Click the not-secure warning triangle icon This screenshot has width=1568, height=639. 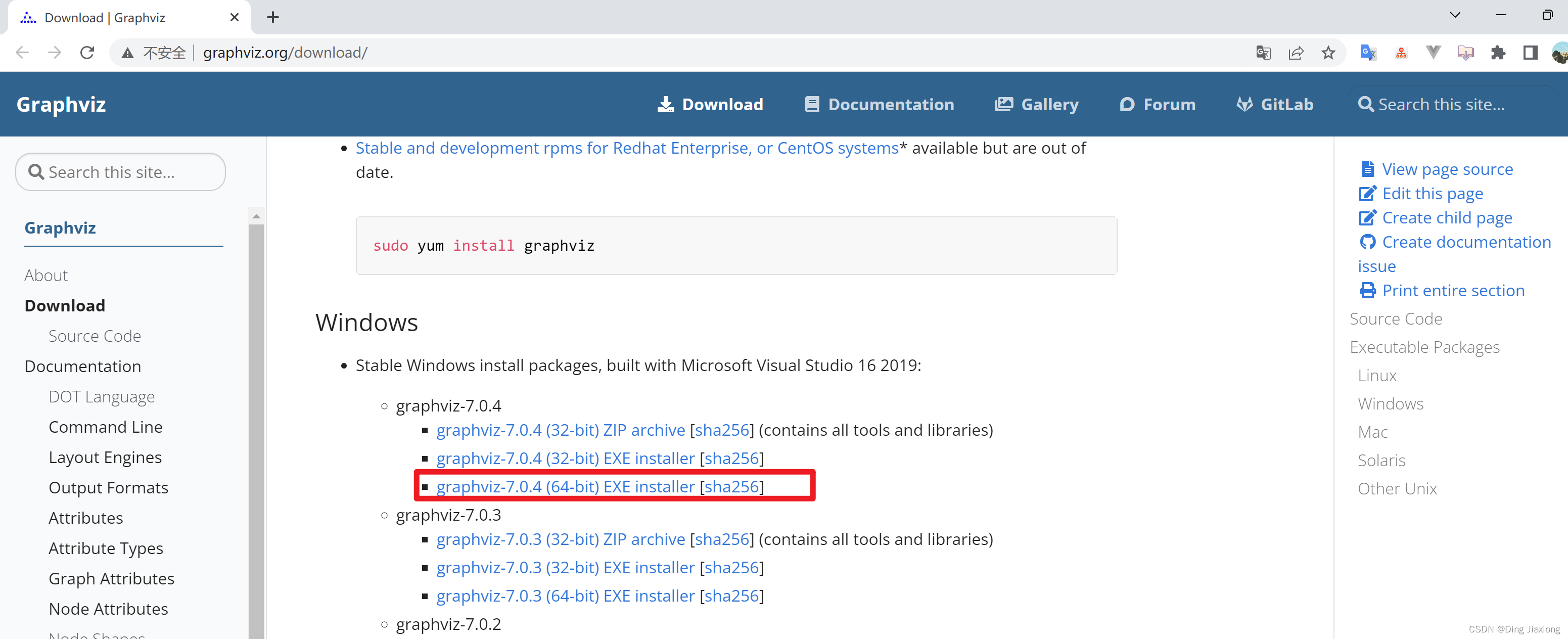127,53
